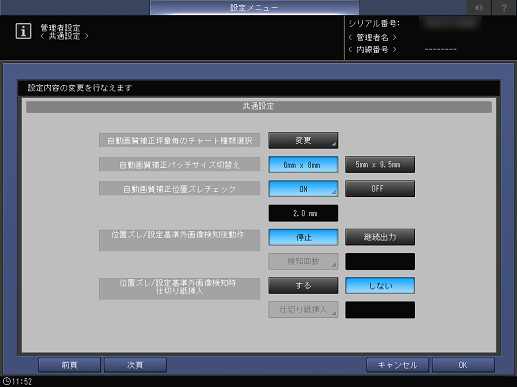The height and width of the screenshot is (387, 517).
Task: Click the 共通設定 section header
Action: 259,107
